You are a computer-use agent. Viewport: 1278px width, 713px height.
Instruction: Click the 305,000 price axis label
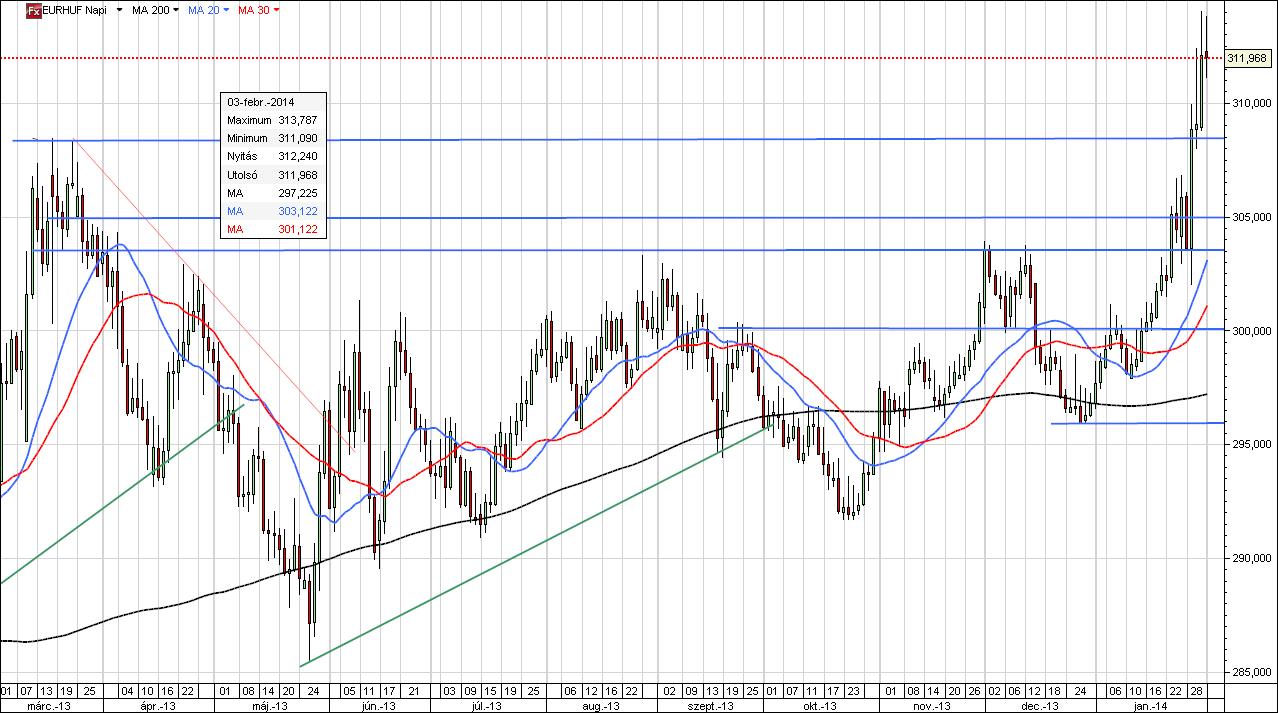[x=1252, y=217]
